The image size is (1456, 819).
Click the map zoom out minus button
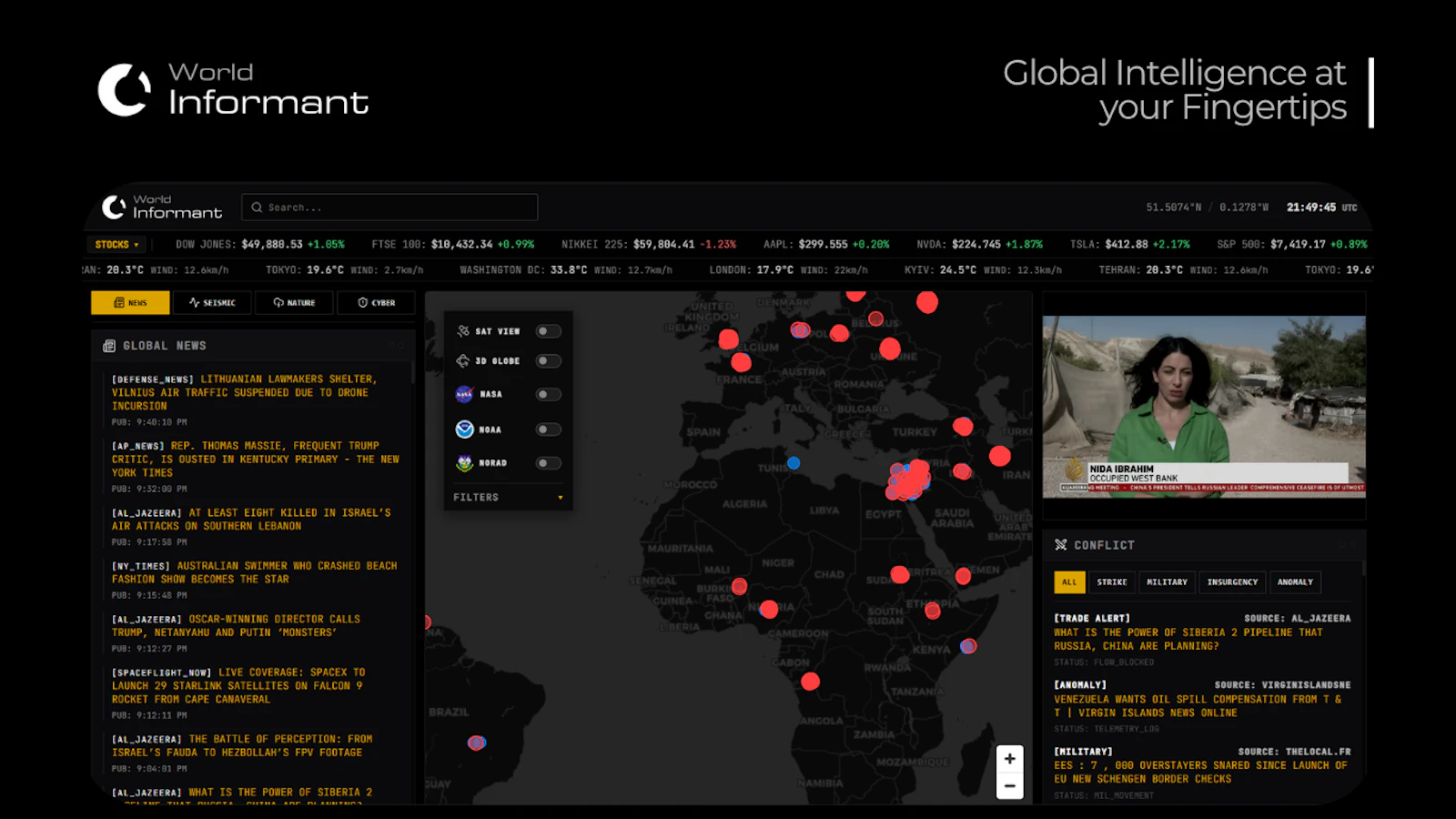(x=1010, y=785)
